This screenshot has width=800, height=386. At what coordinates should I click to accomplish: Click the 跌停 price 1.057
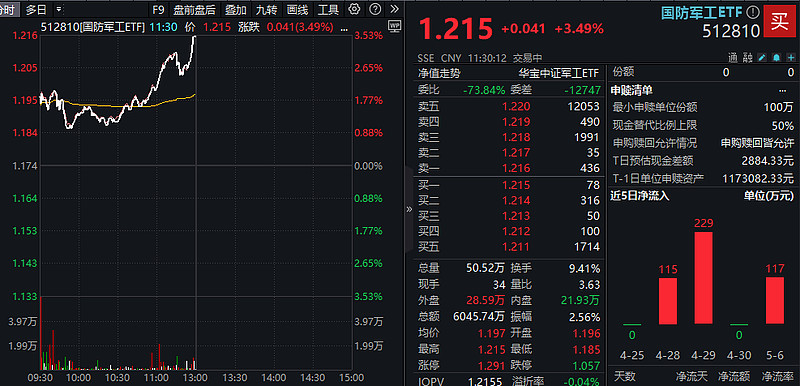tap(587, 365)
